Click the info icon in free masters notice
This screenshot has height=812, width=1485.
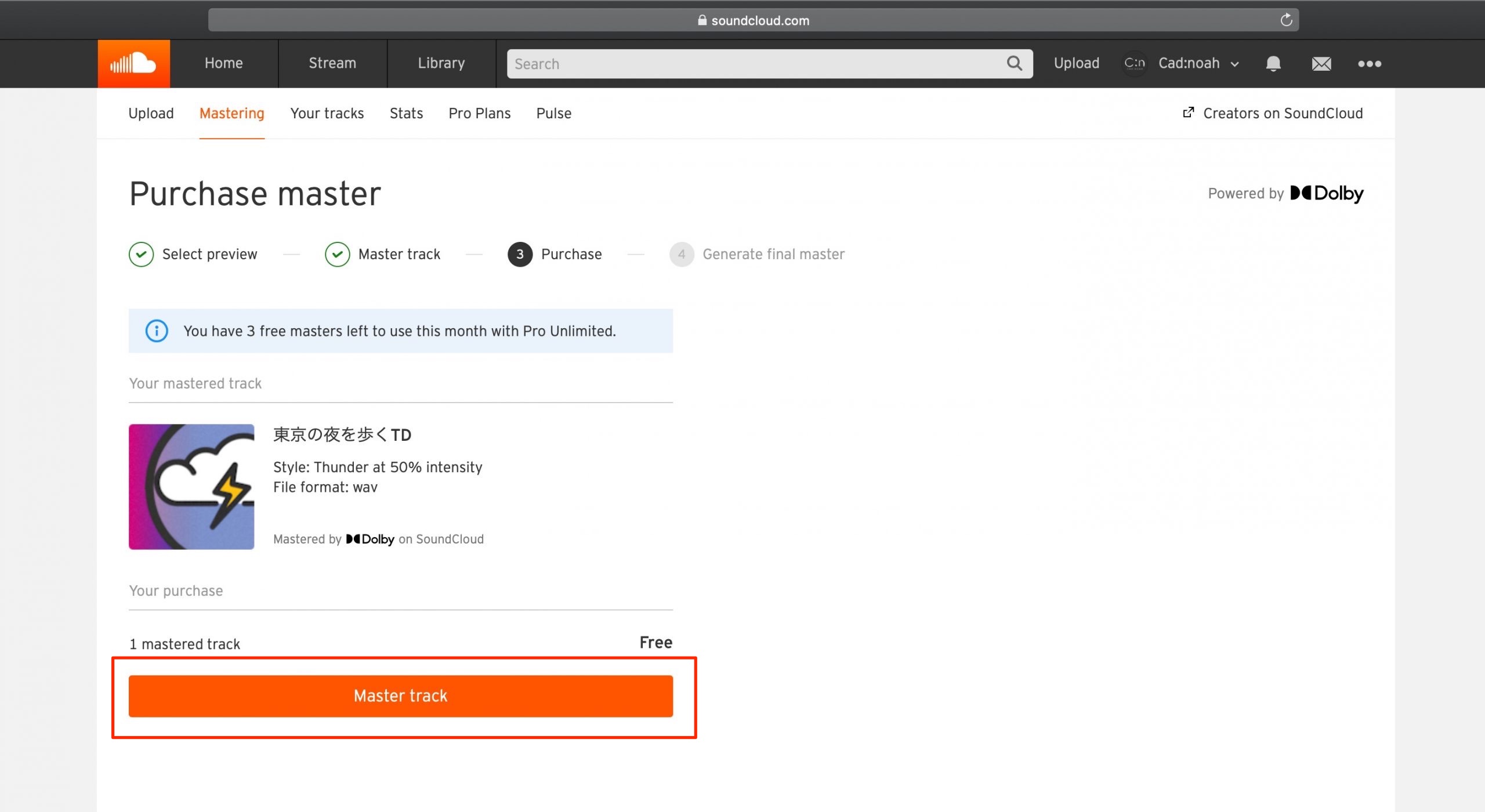click(x=157, y=331)
